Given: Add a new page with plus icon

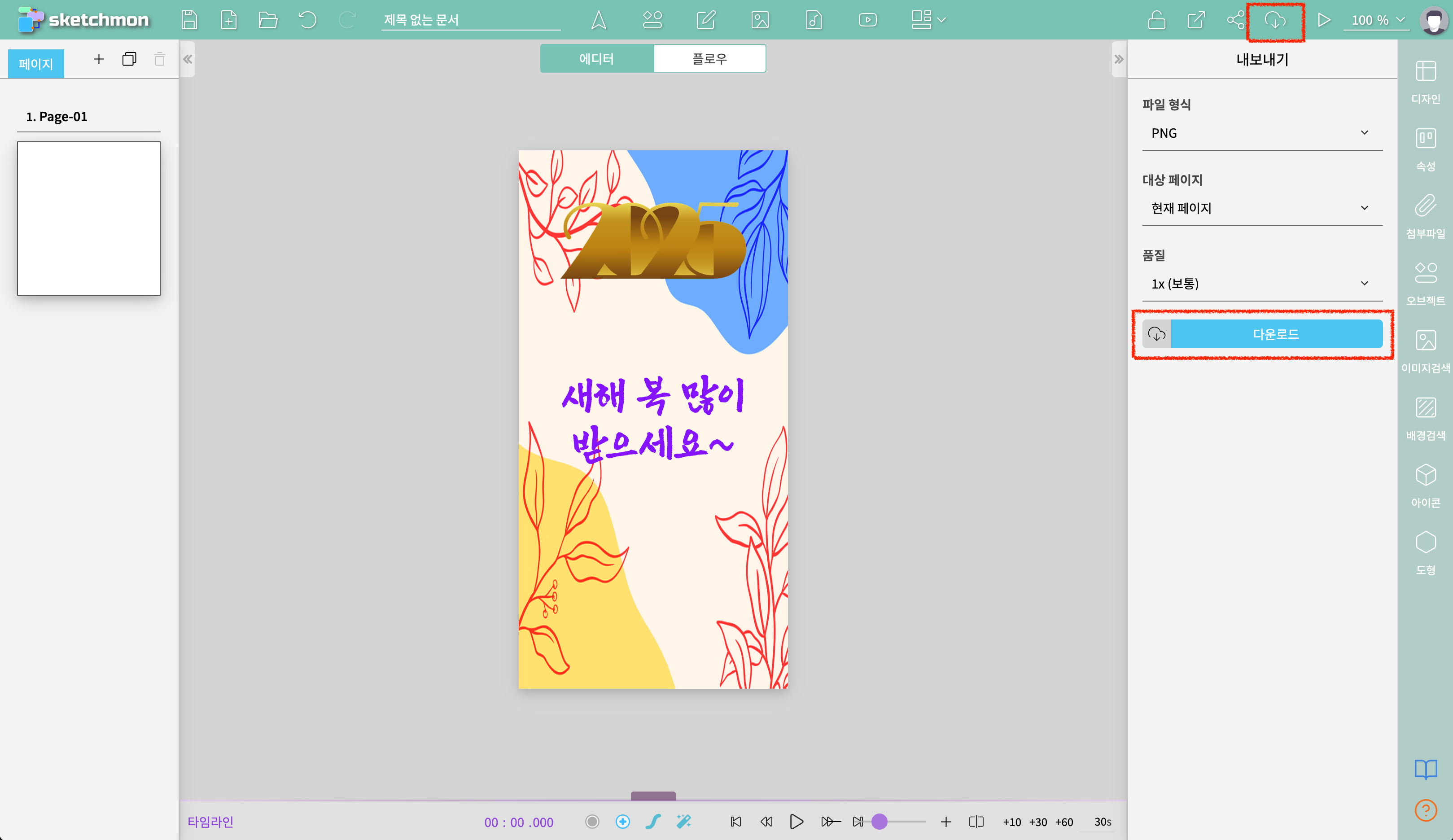Looking at the screenshot, I should click(99, 59).
